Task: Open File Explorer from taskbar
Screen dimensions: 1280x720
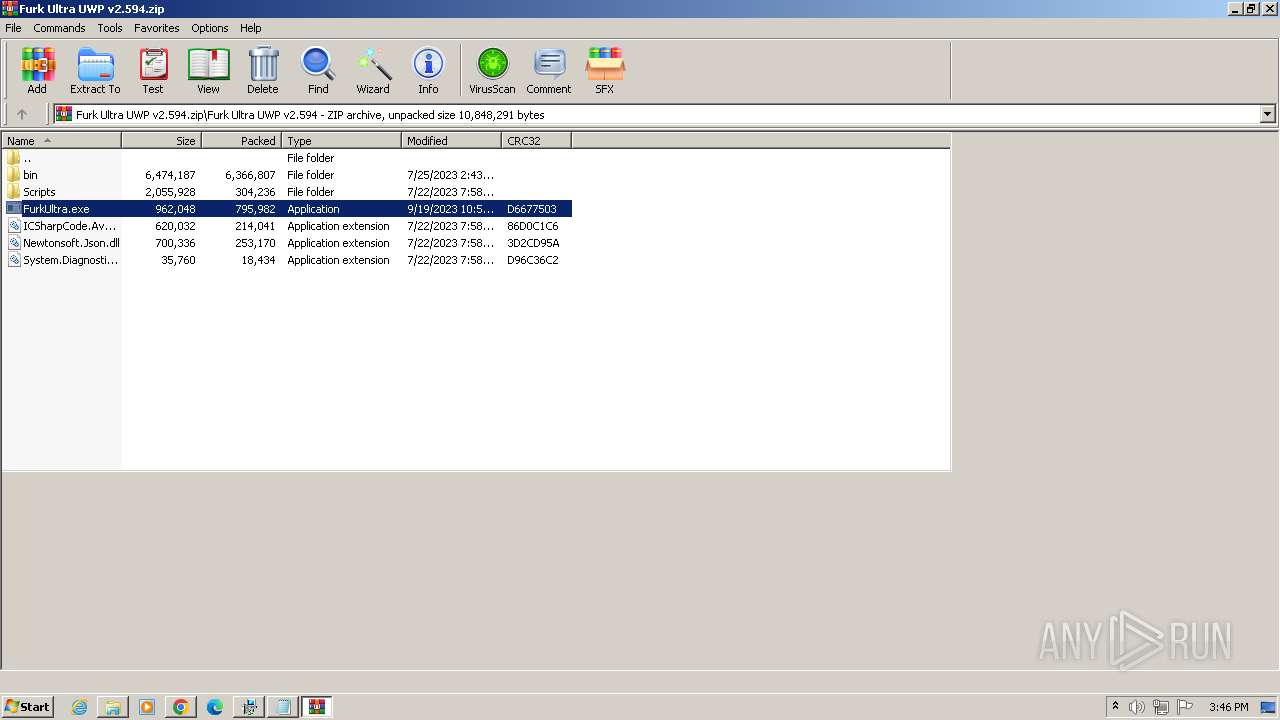Action: (113, 707)
